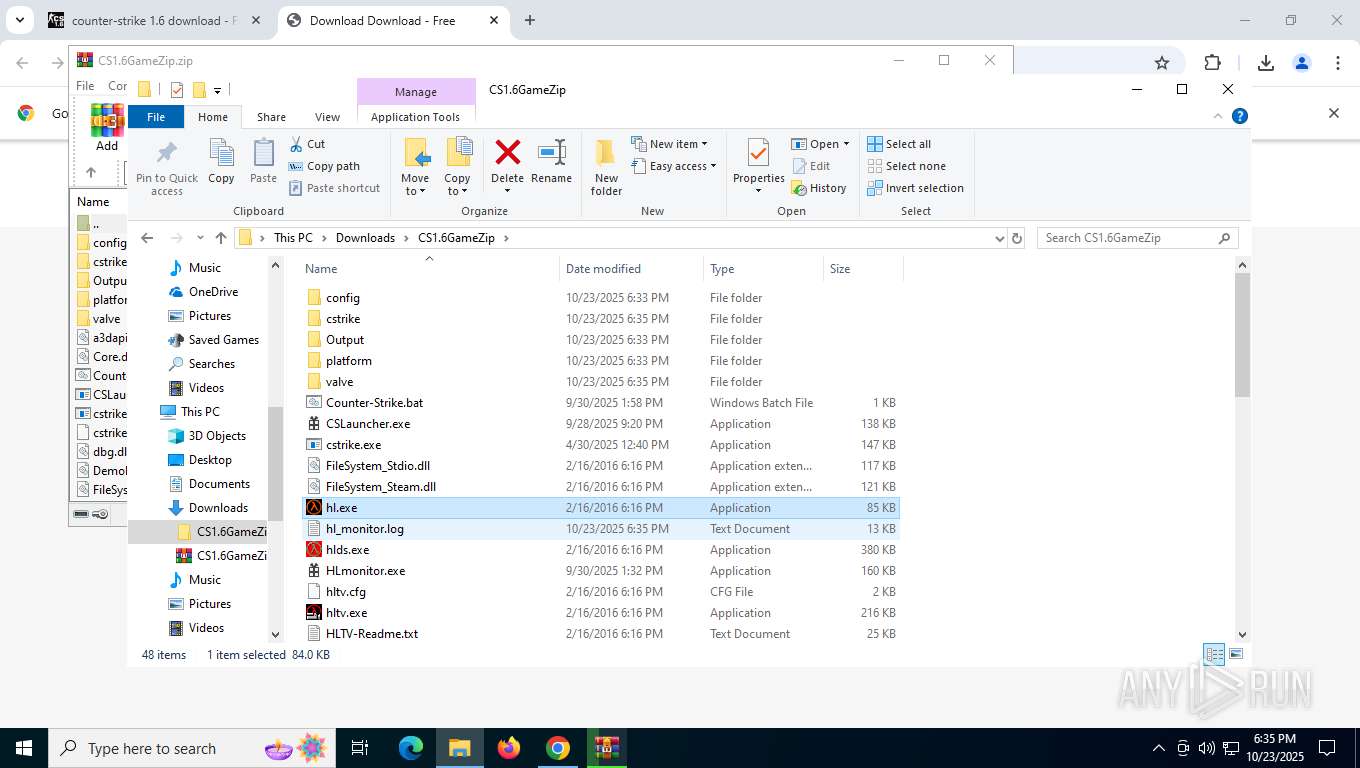Click the Explorer Help question mark icon
The height and width of the screenshot is (768, 1360).
tap(1240, 116)
